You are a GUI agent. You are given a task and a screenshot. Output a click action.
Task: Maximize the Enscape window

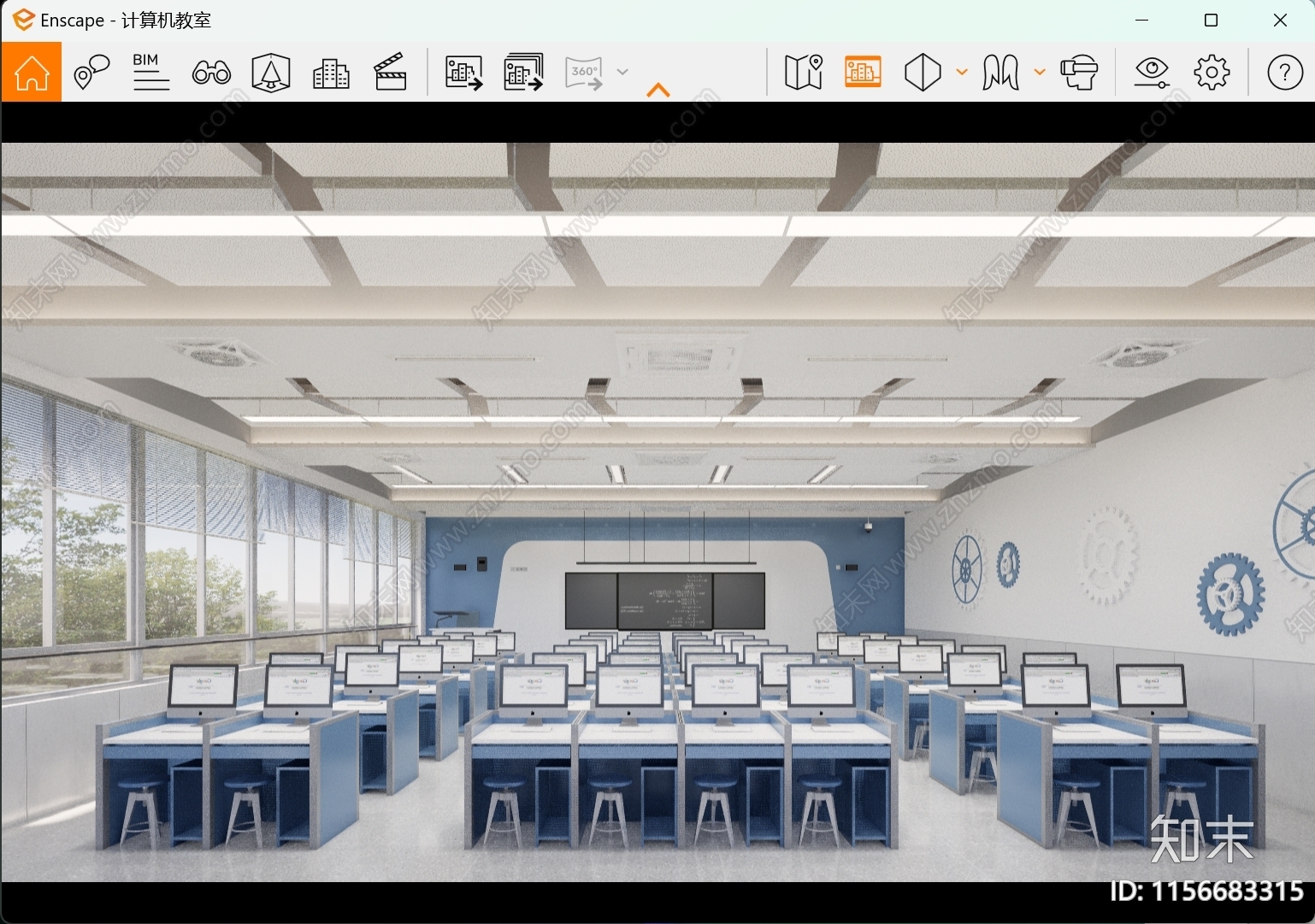[x=1211, y=20]
